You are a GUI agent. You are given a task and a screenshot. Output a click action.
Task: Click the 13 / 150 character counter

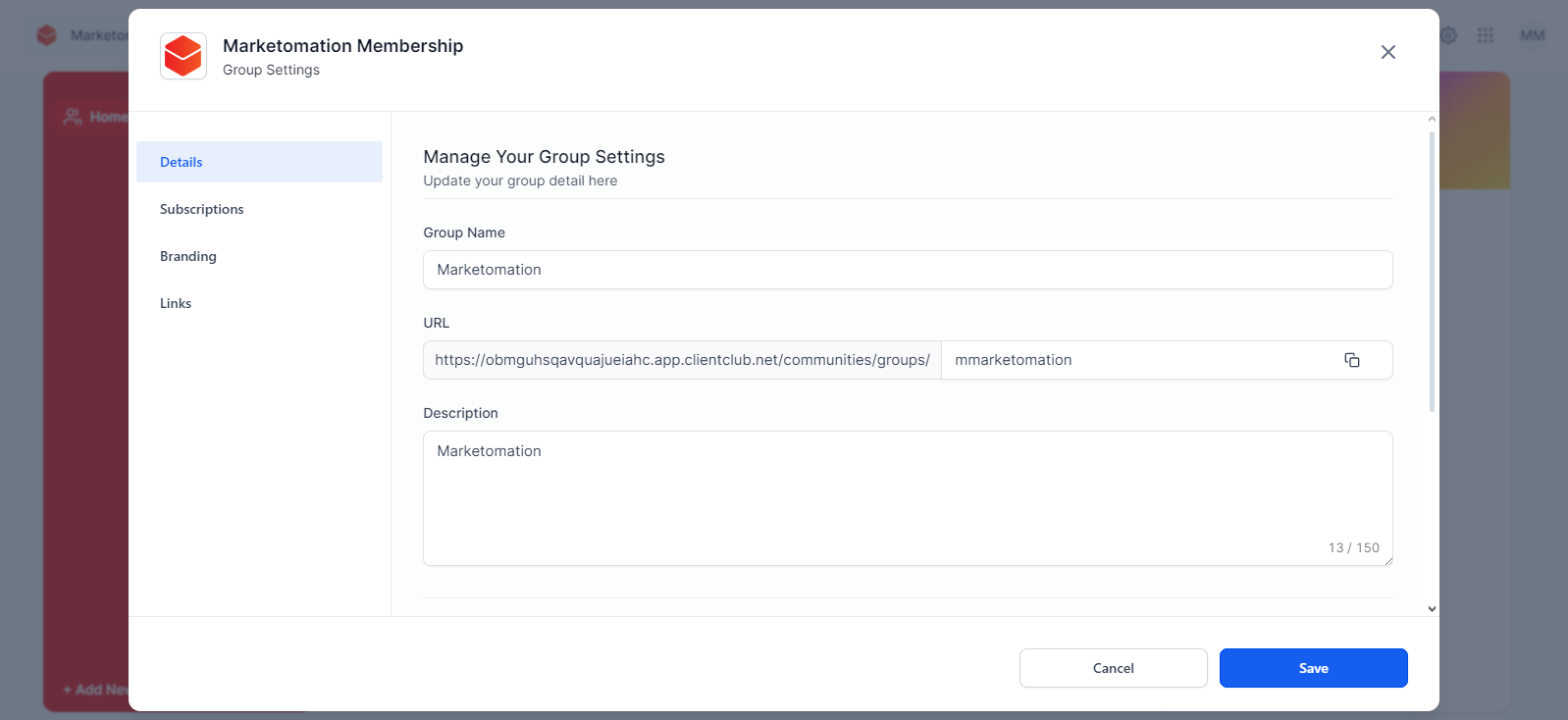1353,547
